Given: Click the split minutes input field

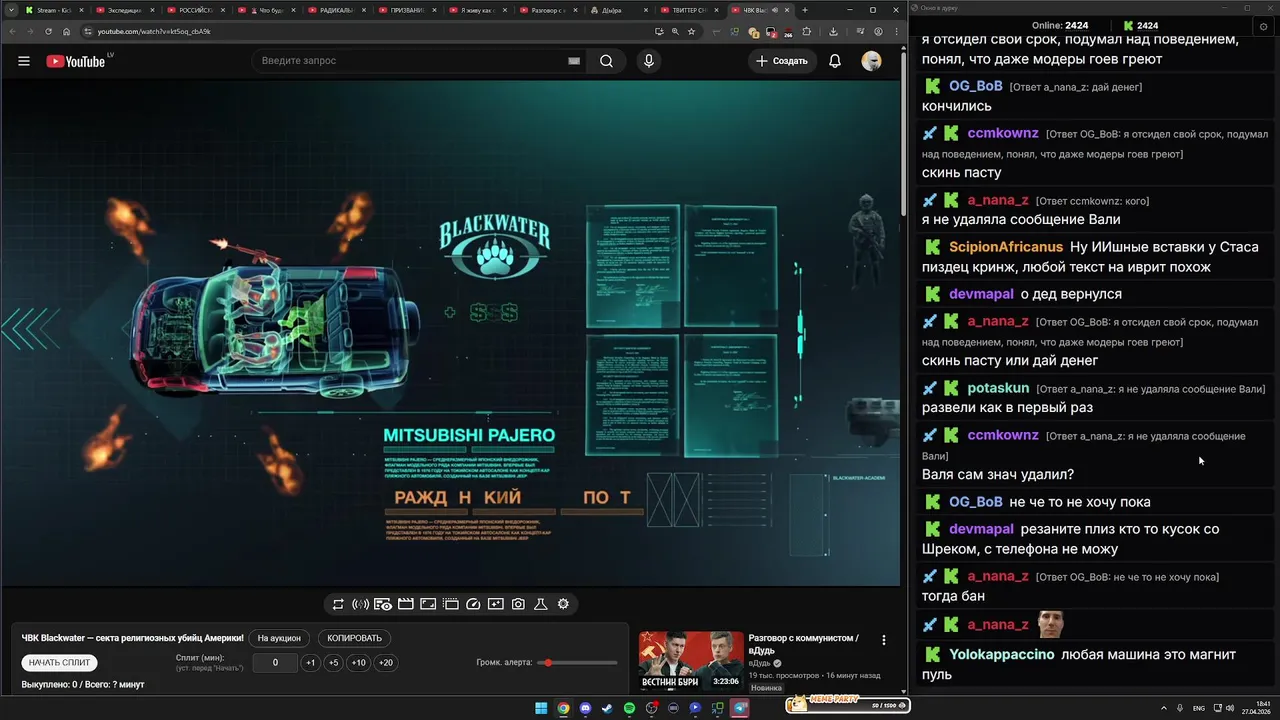Looking at the screenshot, I should click(275, 662).
